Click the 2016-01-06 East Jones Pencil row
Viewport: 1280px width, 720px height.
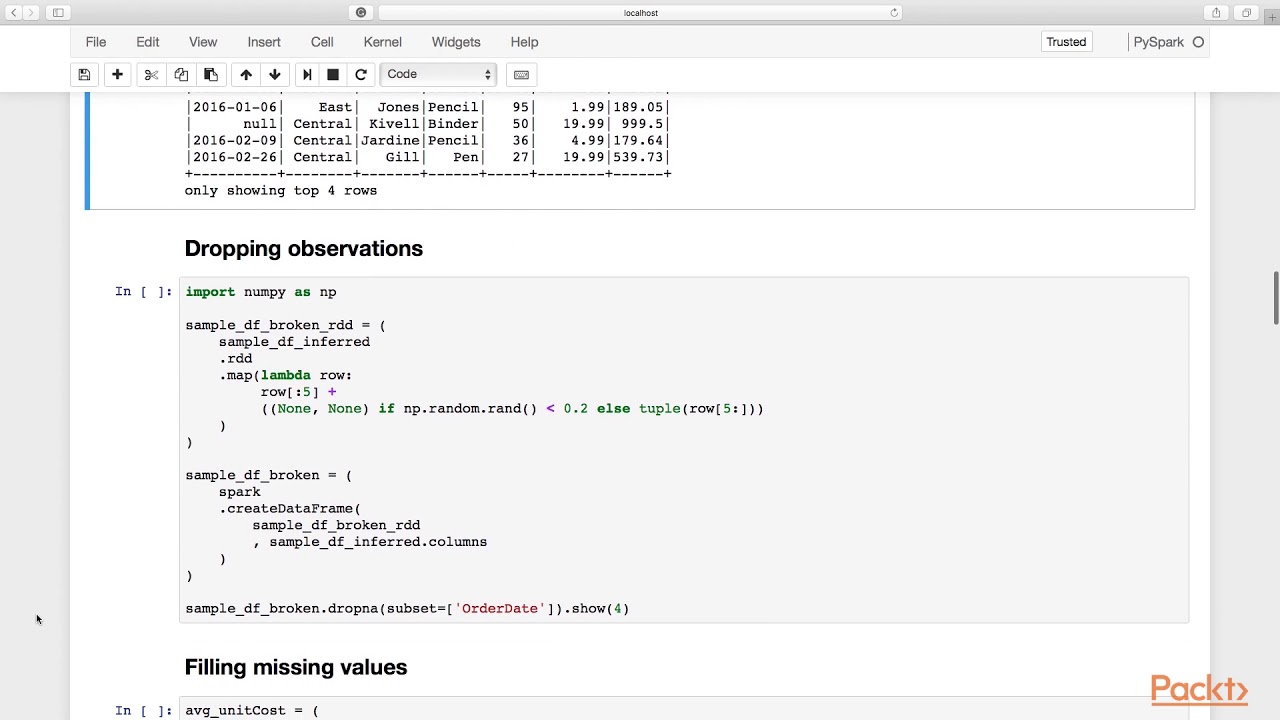click(428, 107)
